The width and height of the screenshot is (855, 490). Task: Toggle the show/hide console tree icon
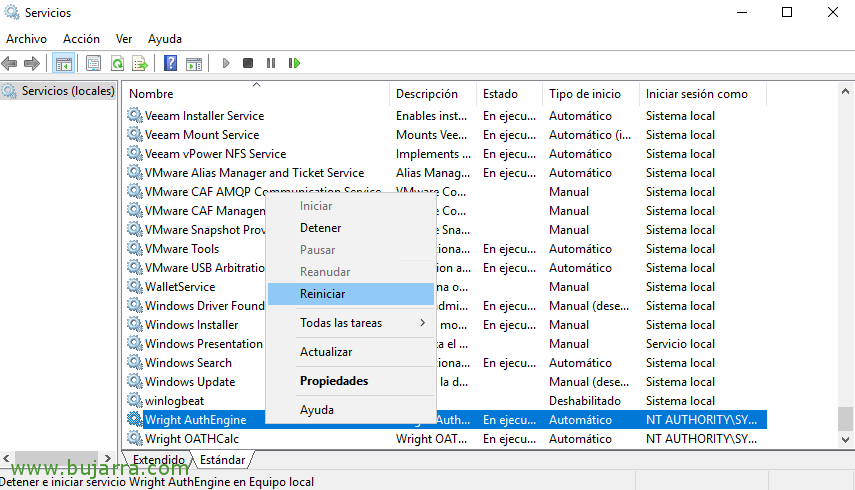(63, 63)
